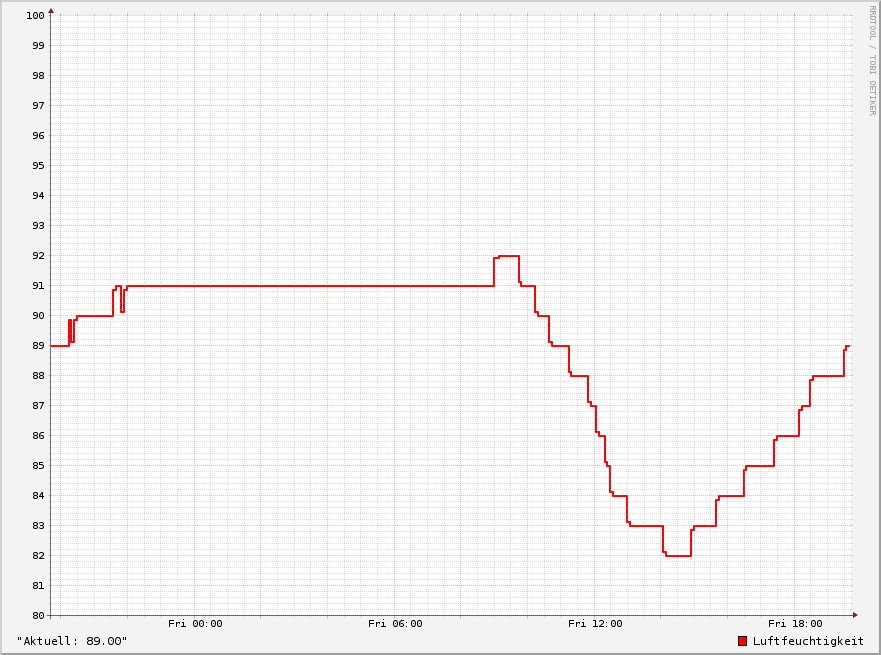Click the 90 y-axis label

click(x=38, y=316)
